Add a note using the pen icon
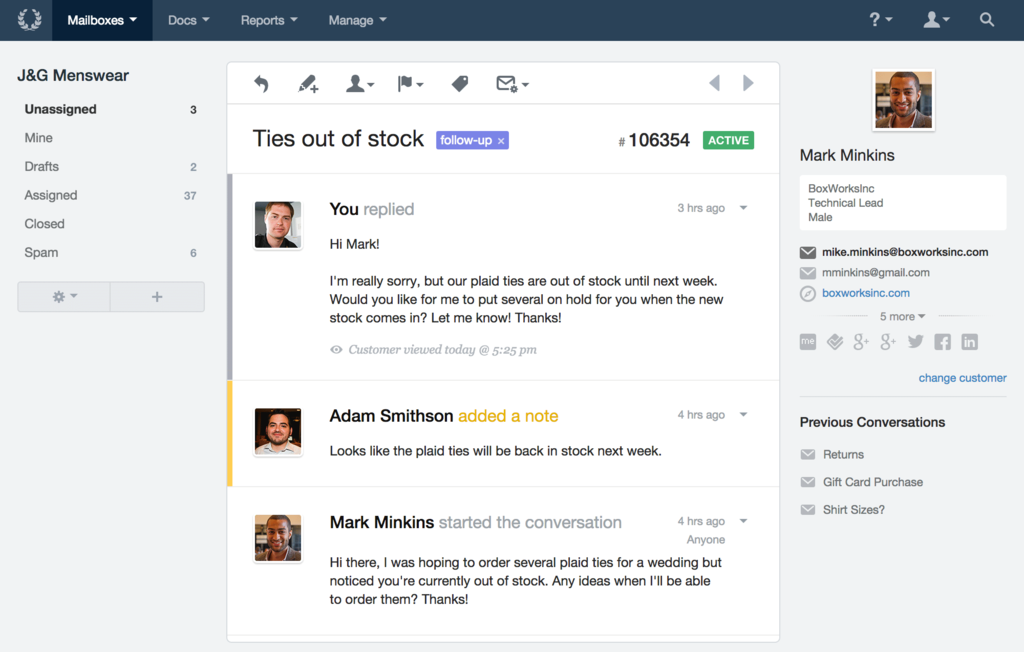Screen dimensions: 1024x652 pos(308,84)
